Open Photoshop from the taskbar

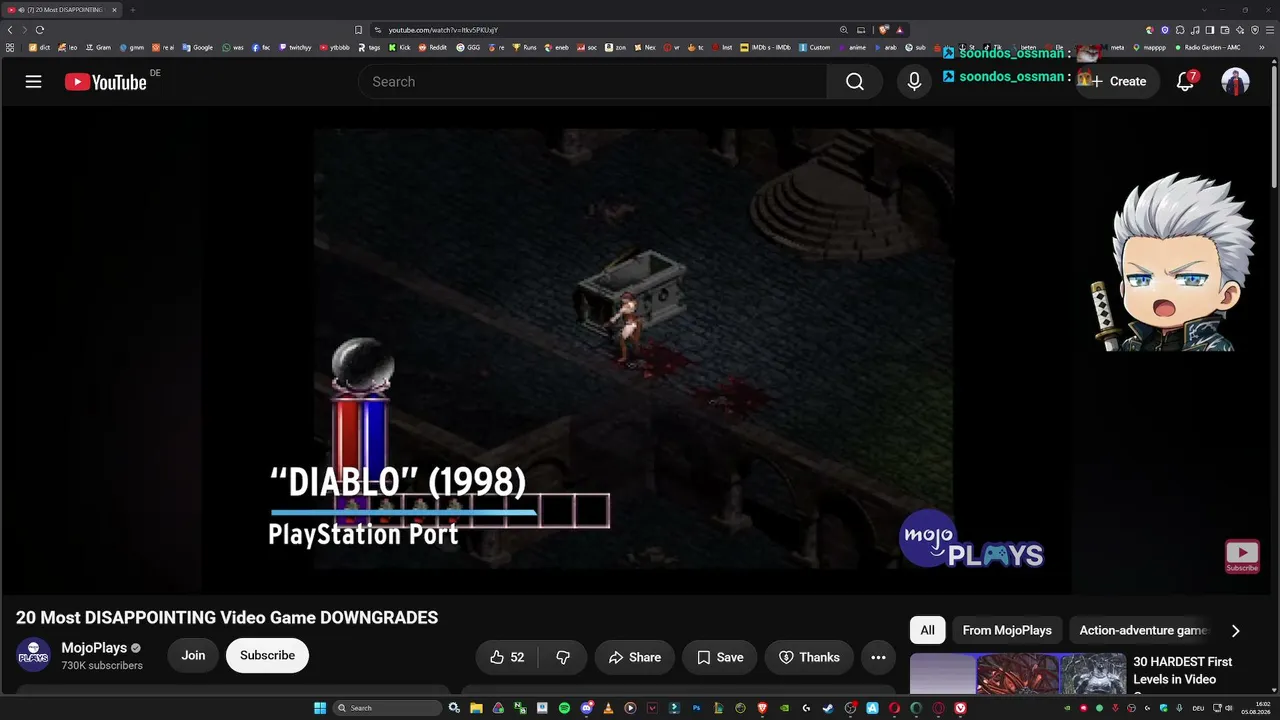pyautogui.click(x=696, y=708)
